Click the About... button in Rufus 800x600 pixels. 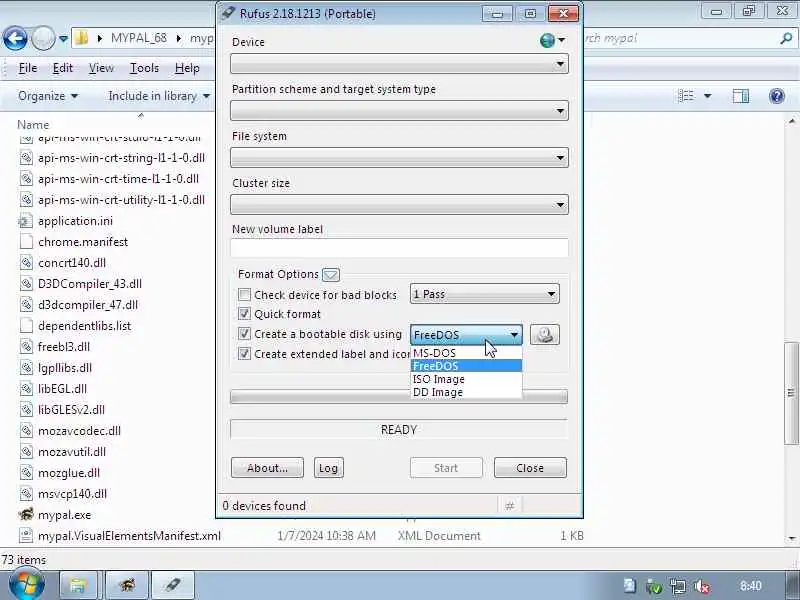coord(267,468)
